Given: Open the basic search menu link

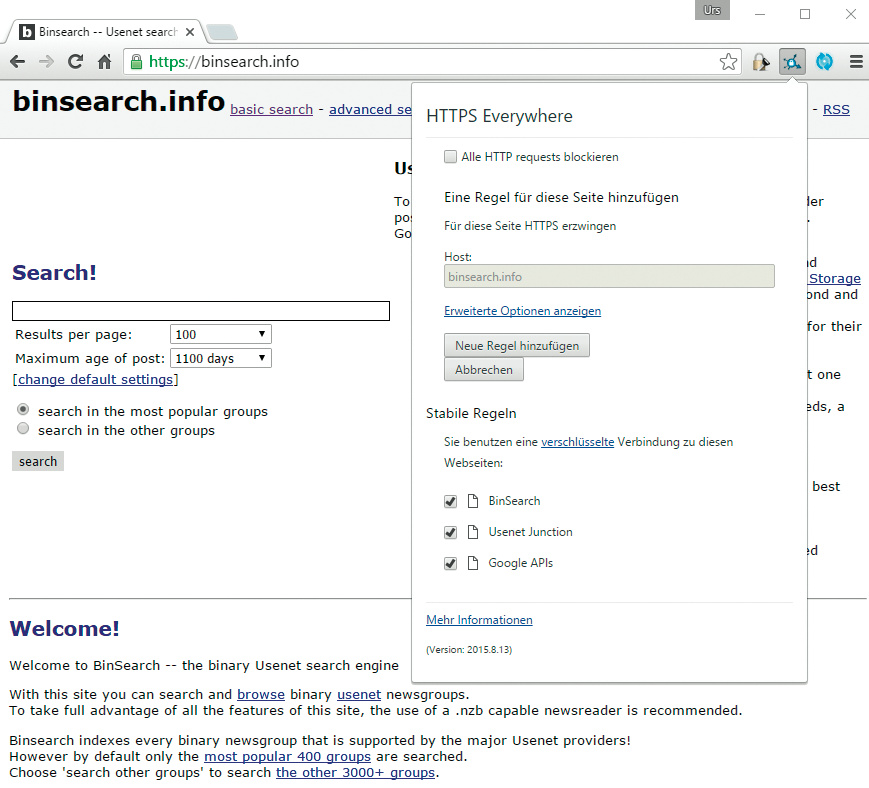Looking at the screenshot, I should coord(271,110).
